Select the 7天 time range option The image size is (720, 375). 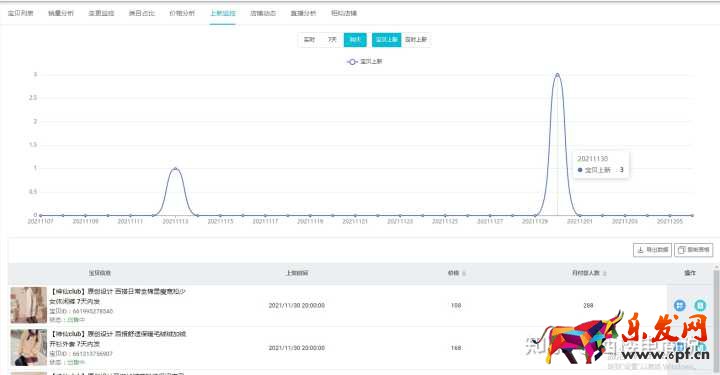[x=332, y=39]
